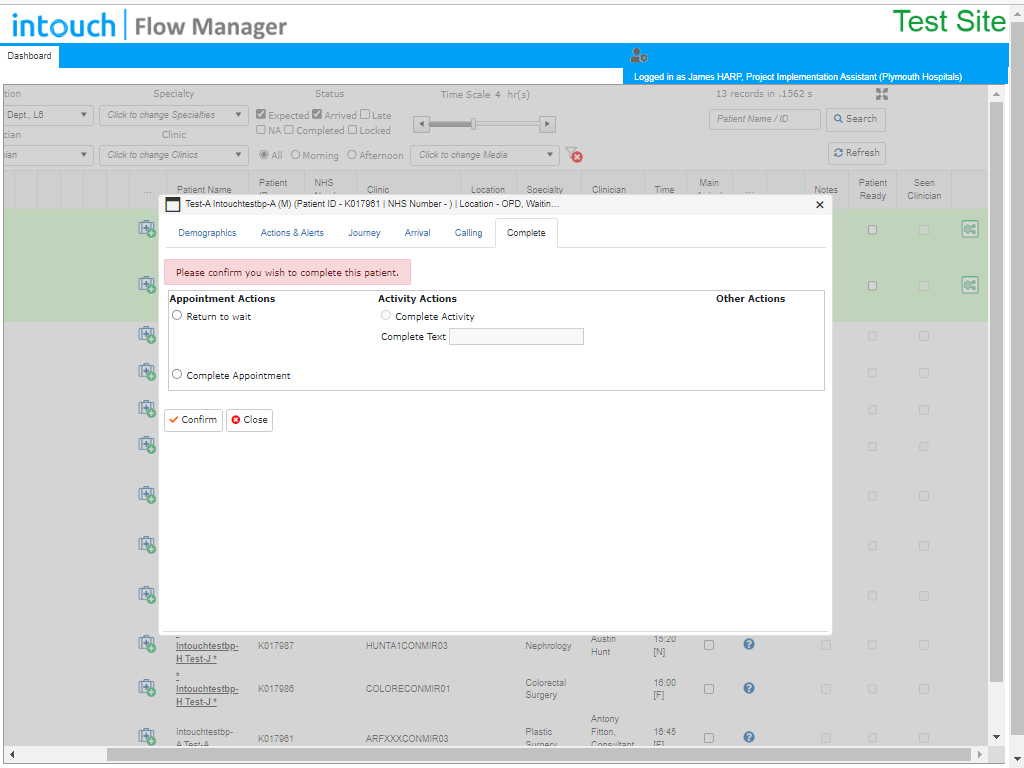Open the Journey tab
The image size is (1024, 768).
pos(364,232)
